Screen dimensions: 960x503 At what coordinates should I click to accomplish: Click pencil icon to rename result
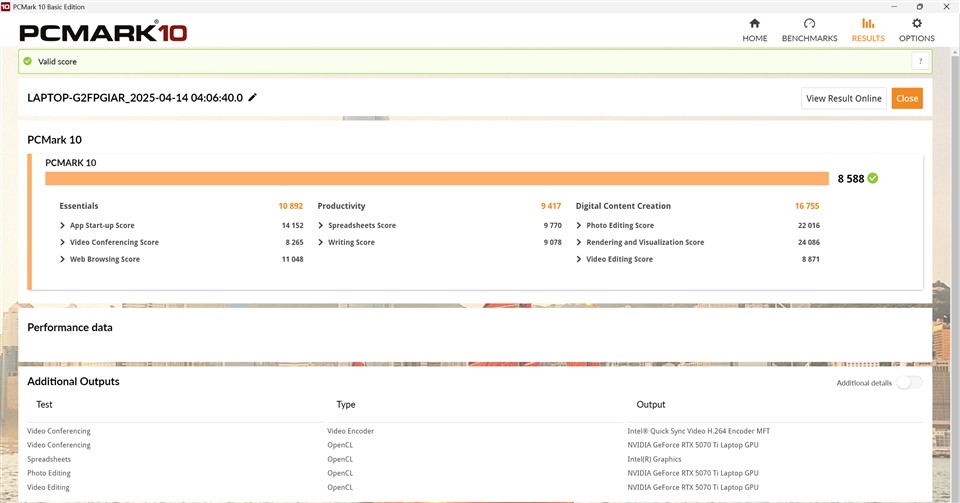click(253, 98)
